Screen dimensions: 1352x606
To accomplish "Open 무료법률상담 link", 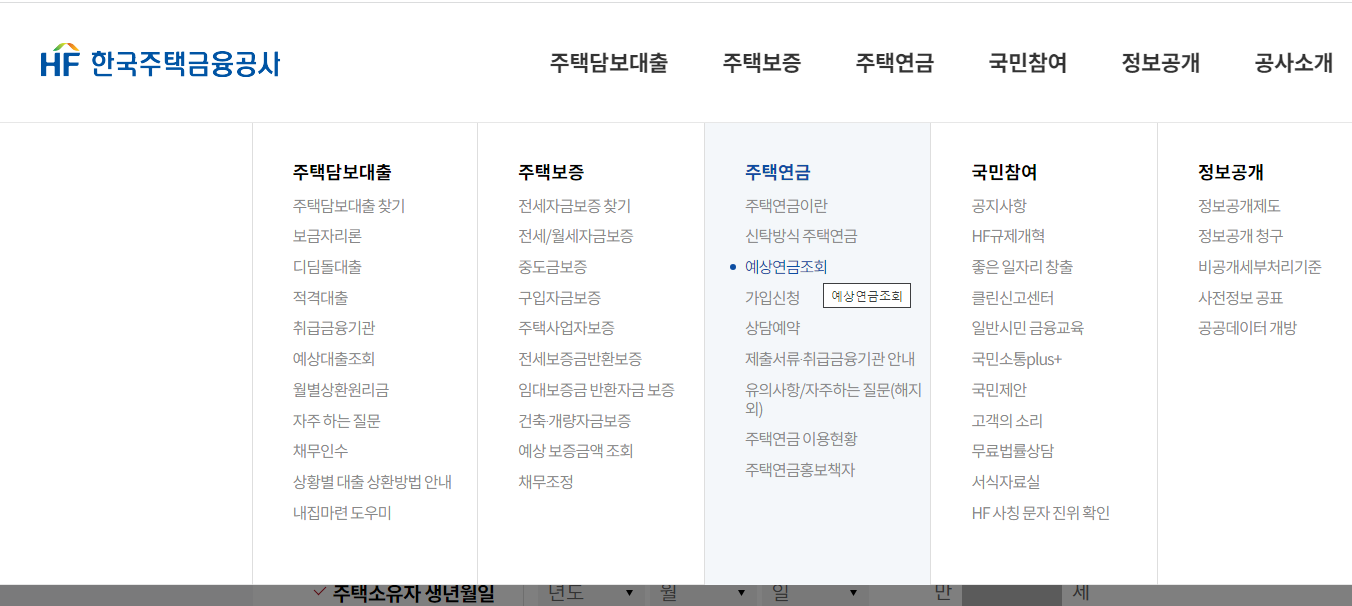I will [x=1012, y=451].
